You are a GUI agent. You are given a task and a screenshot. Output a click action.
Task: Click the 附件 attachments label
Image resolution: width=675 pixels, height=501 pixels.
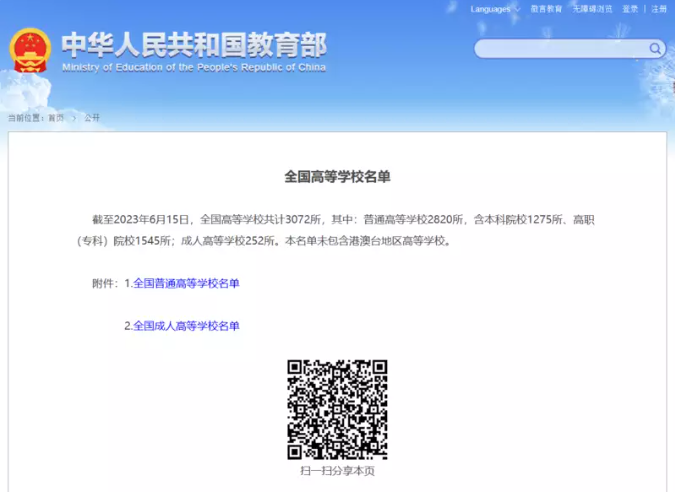[105, 283]
